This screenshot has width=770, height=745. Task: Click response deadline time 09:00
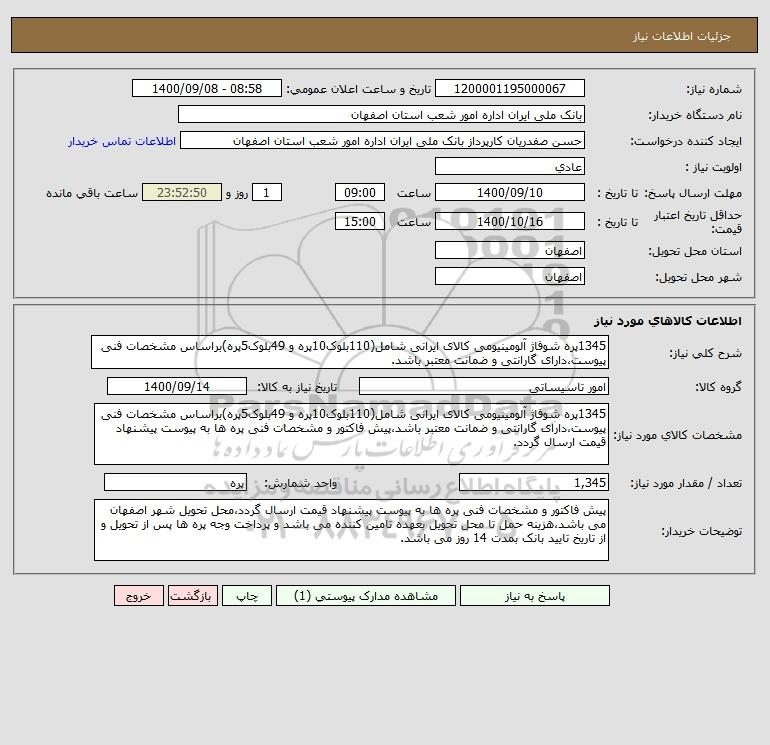point(360,193)
